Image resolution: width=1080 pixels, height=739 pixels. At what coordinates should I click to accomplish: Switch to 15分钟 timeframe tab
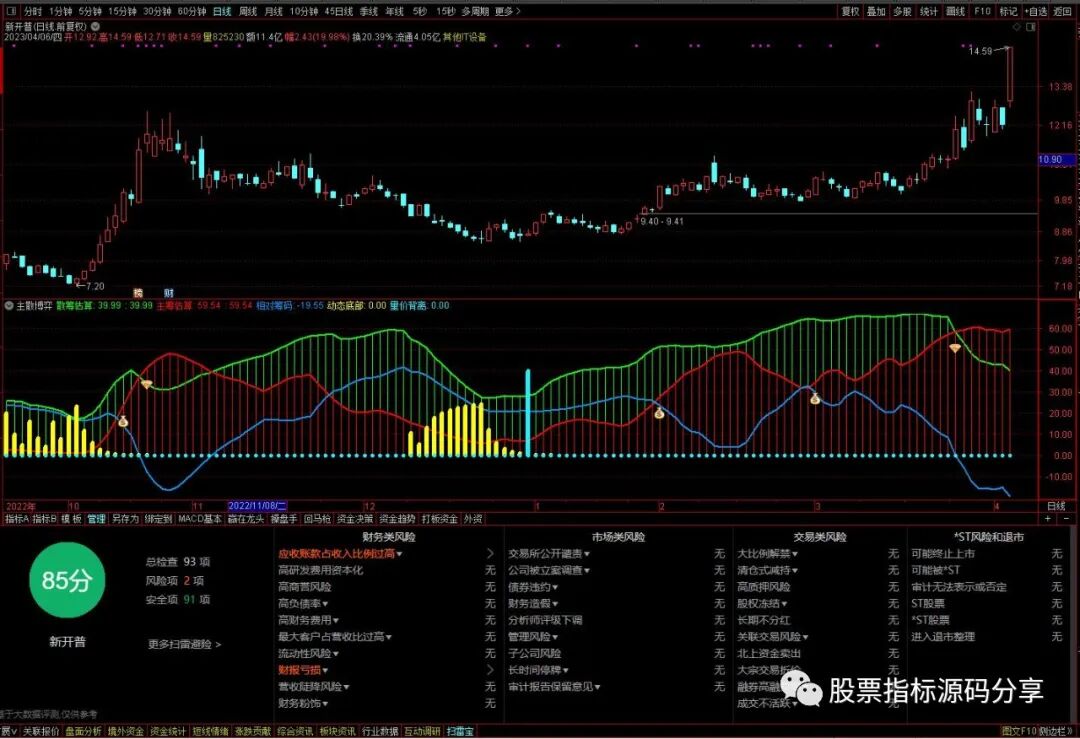pos(123,12)
